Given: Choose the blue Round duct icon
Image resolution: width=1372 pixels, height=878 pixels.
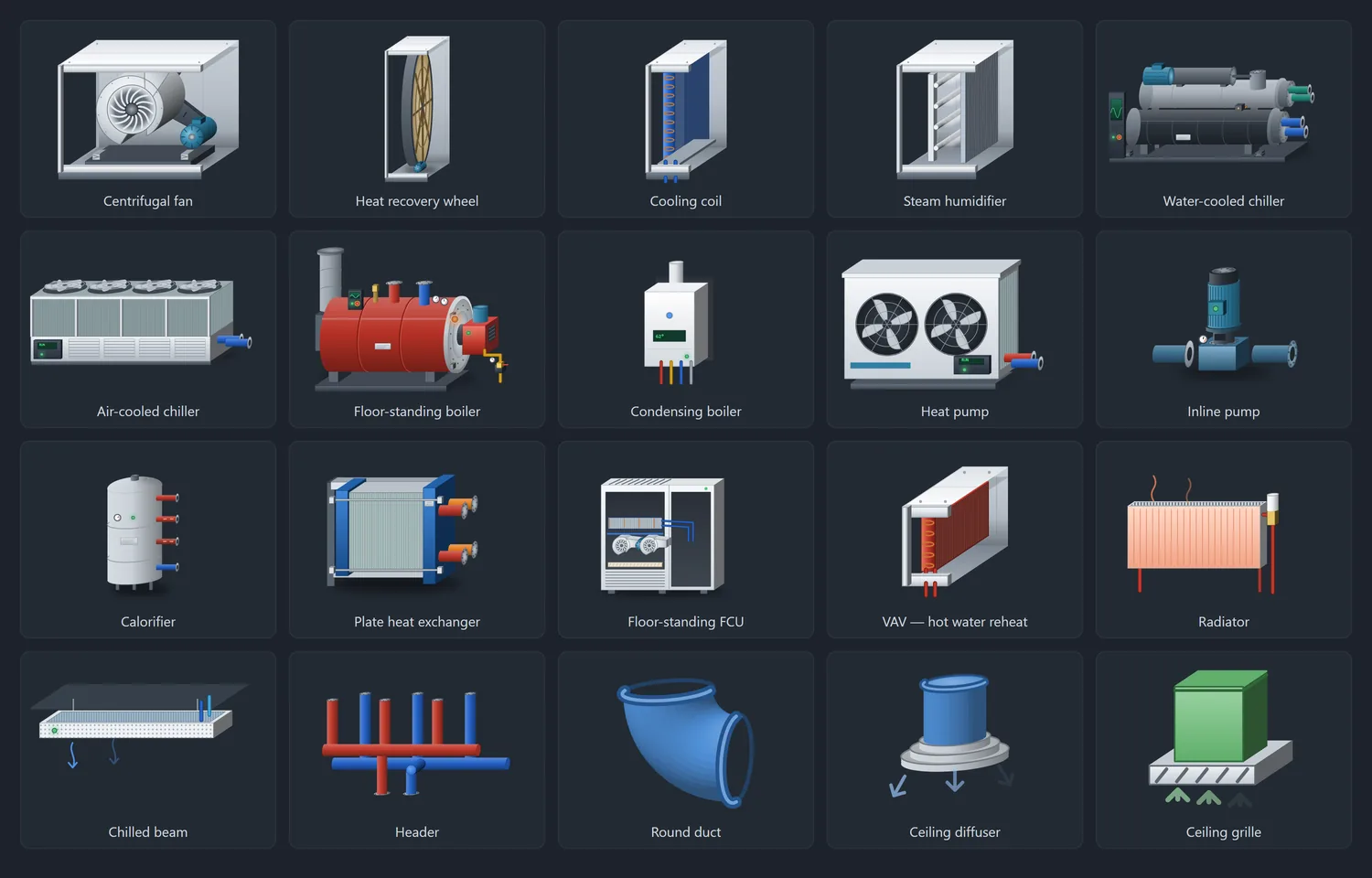Looking at the screenshot, I should 686,743.
